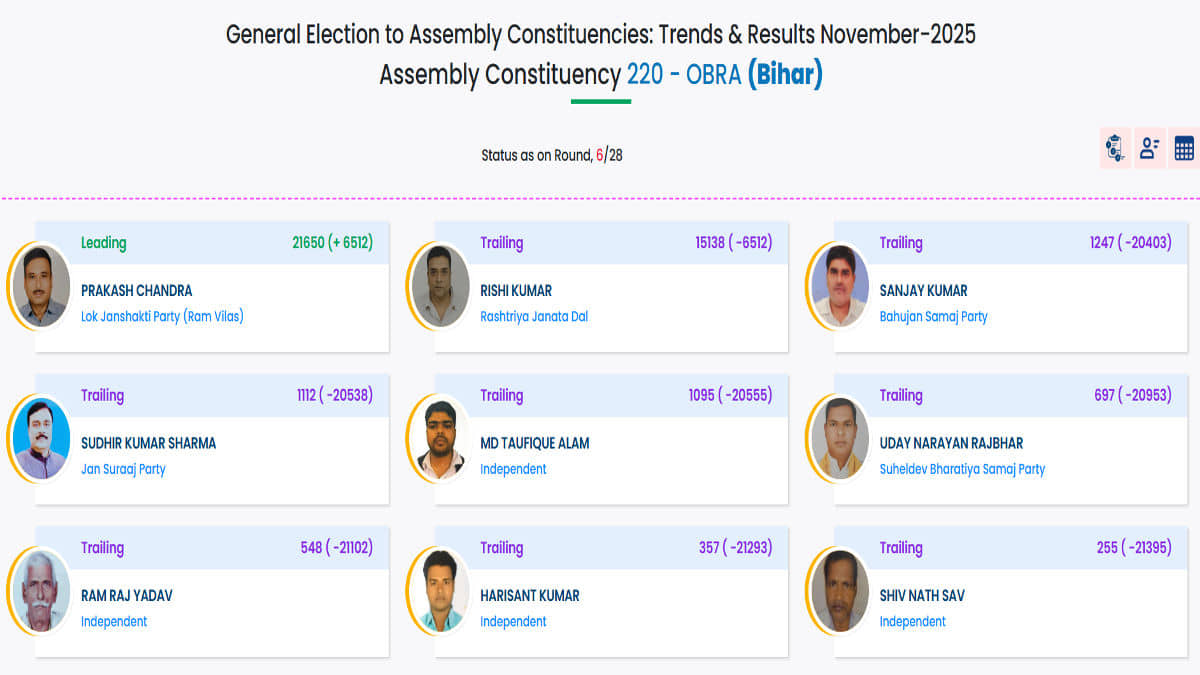Click the Jan Suraaj Party label
1200x675 pixels.
pyautogui.click(x=123, y=469)
